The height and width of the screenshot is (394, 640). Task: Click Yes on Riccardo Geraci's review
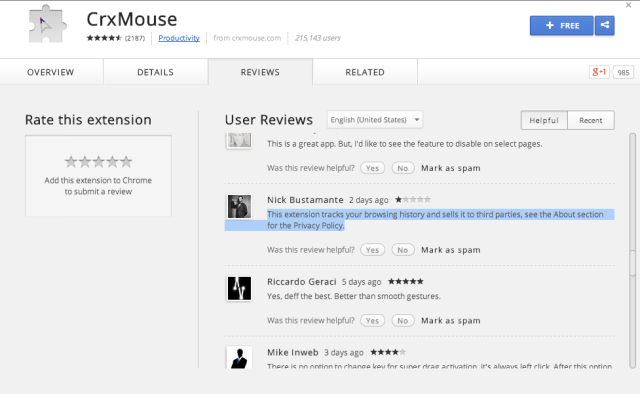[x=372, y=321]
